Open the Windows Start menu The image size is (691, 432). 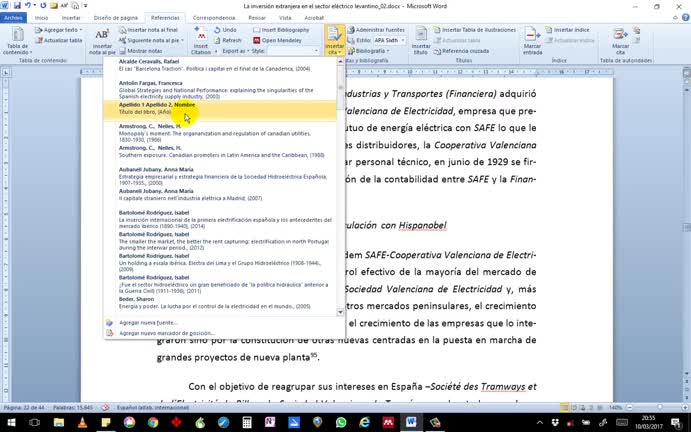11,423
